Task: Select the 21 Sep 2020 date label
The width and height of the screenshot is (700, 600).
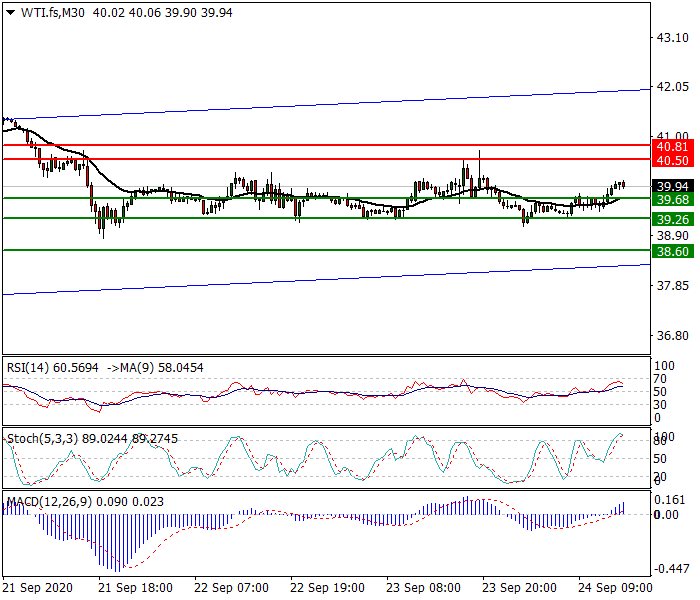Action: 38,588
